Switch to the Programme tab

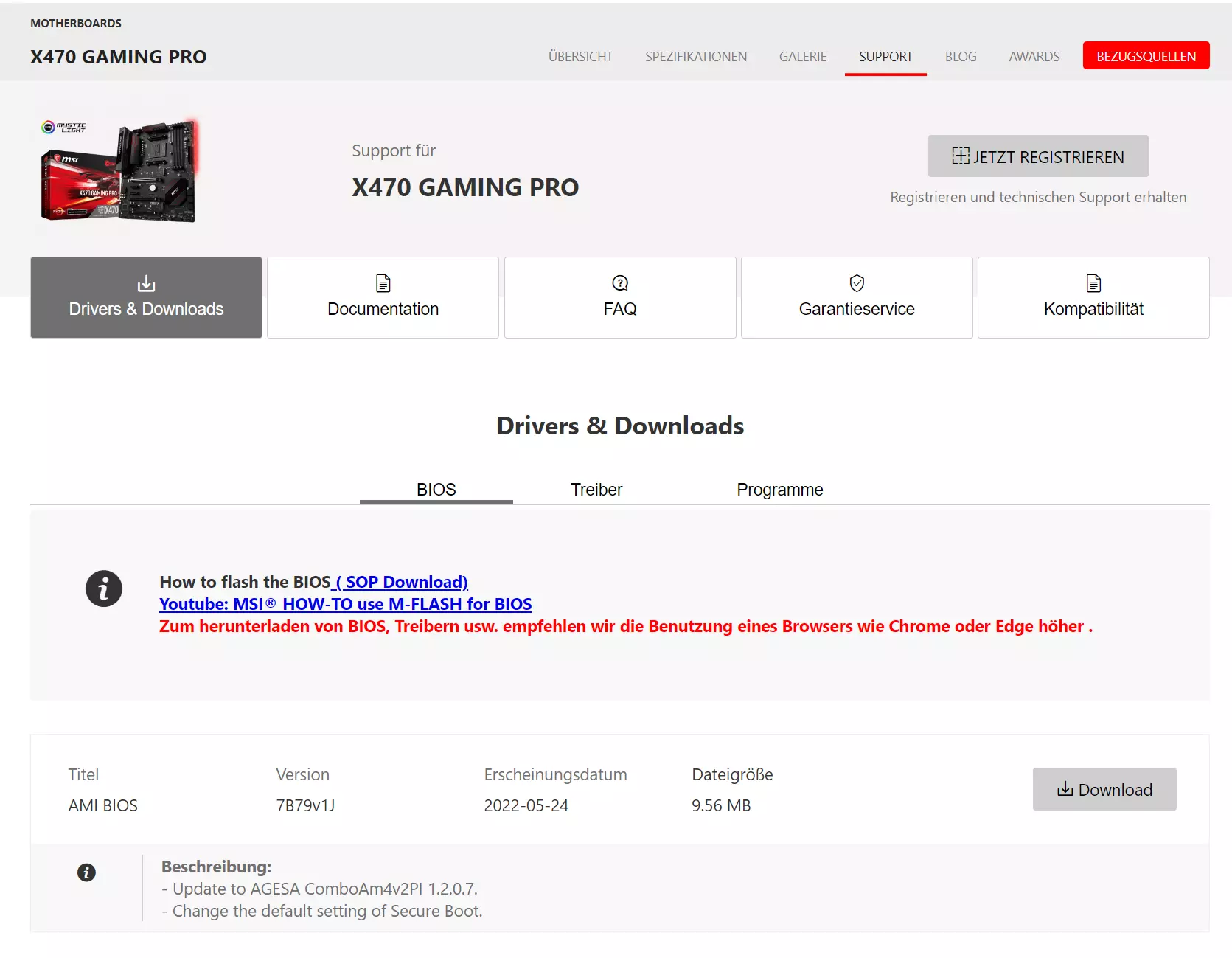click(x=780, y=490)
